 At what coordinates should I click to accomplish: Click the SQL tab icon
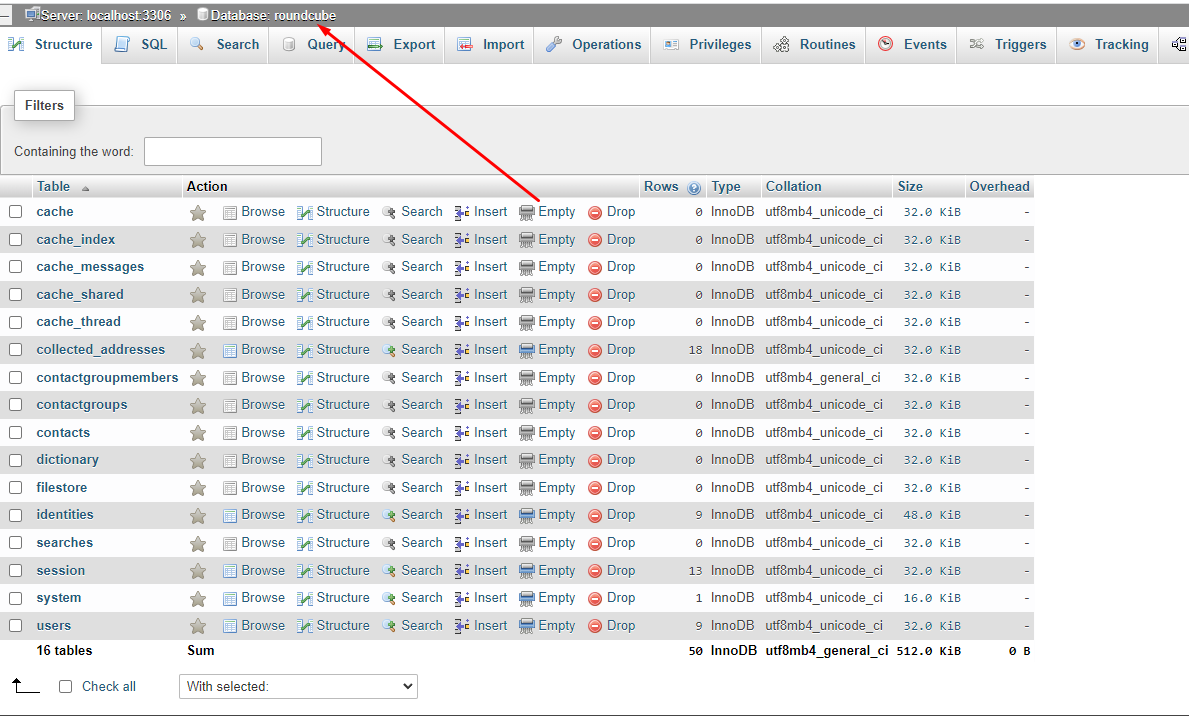tap(122, 45)
